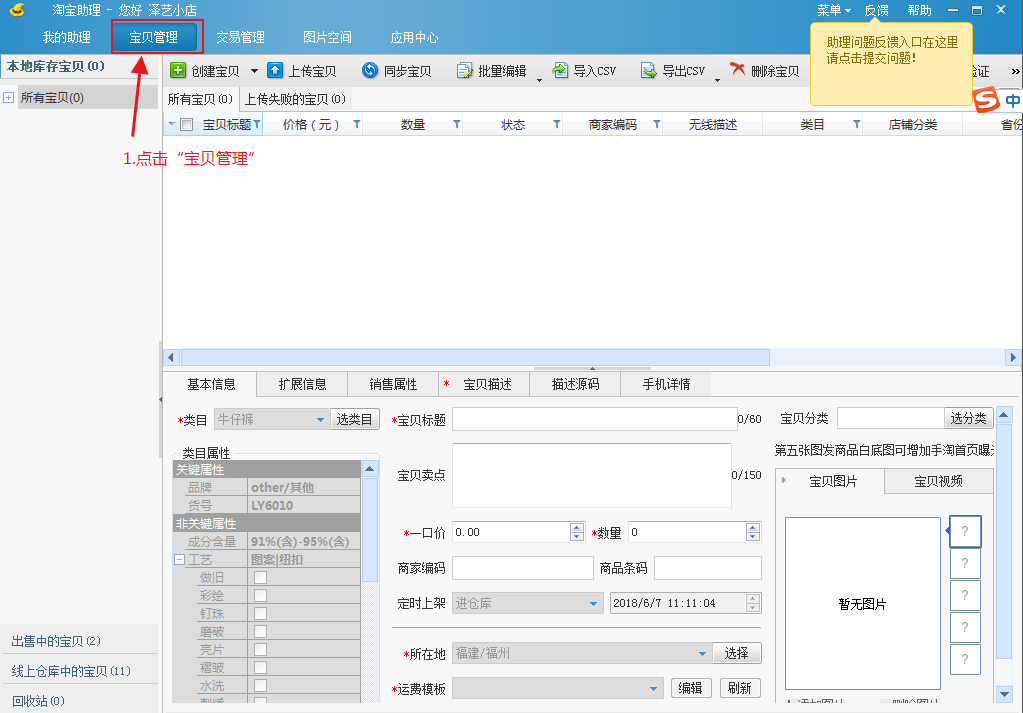
Task: Open the 所在地 location dropdown
Action: [702, 653]
